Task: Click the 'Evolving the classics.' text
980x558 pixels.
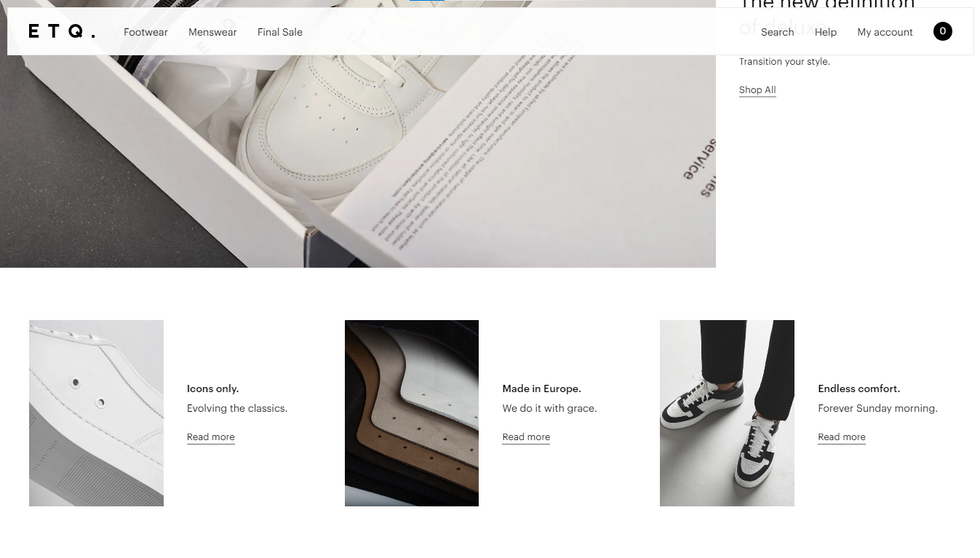Action: (x=238, y=409)
